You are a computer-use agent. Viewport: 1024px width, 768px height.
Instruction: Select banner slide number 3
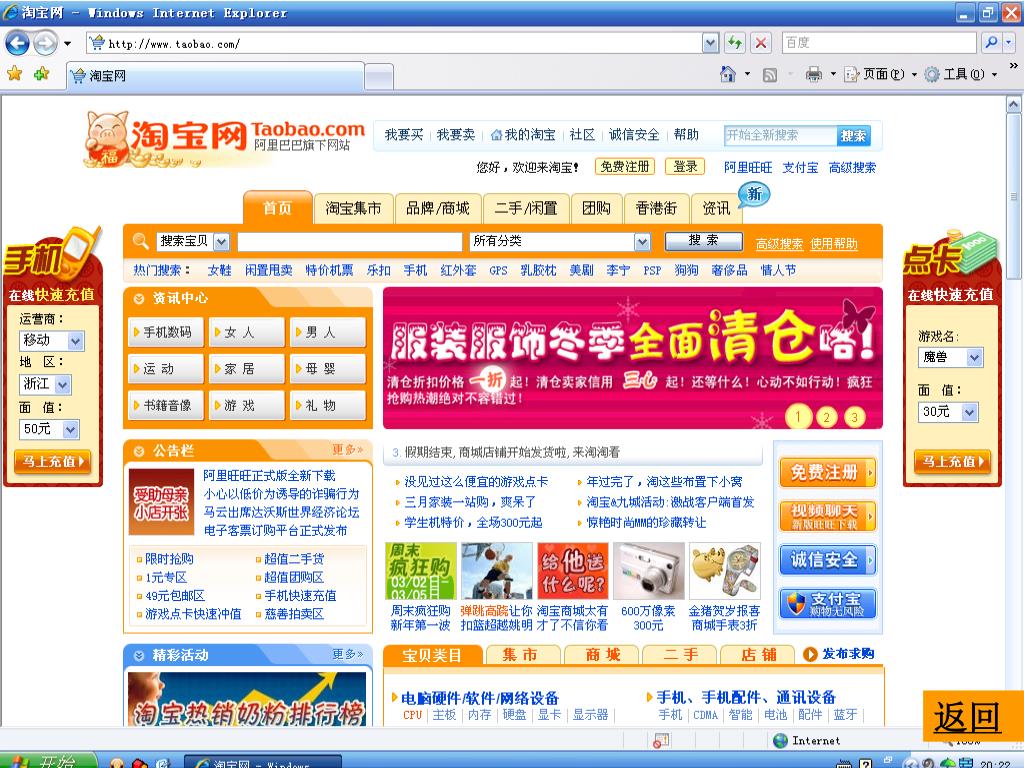tap(854, 416)
